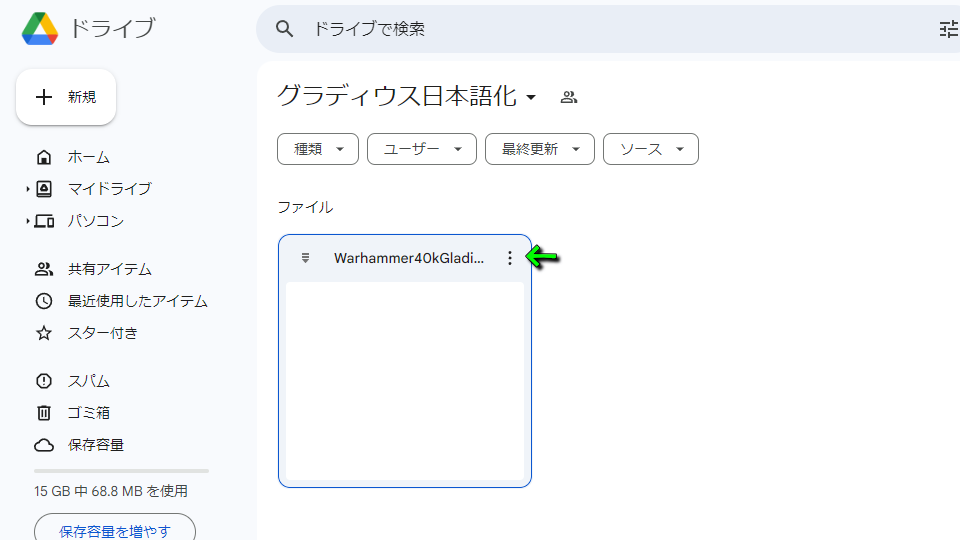Screen dimensions: 960x540
Task: Open 共有アイテム in the sidebar
Action: [x=110, y=269]
